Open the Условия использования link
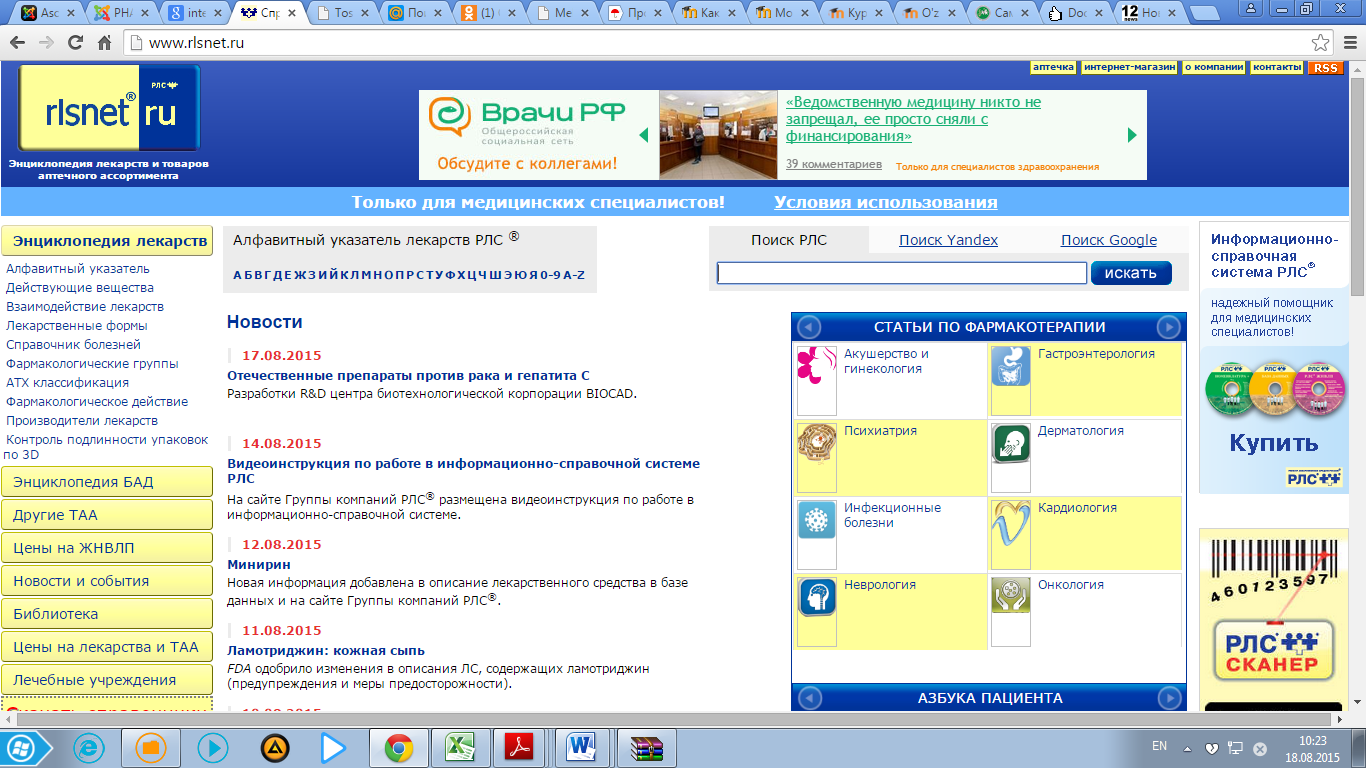 pos(885,202)
